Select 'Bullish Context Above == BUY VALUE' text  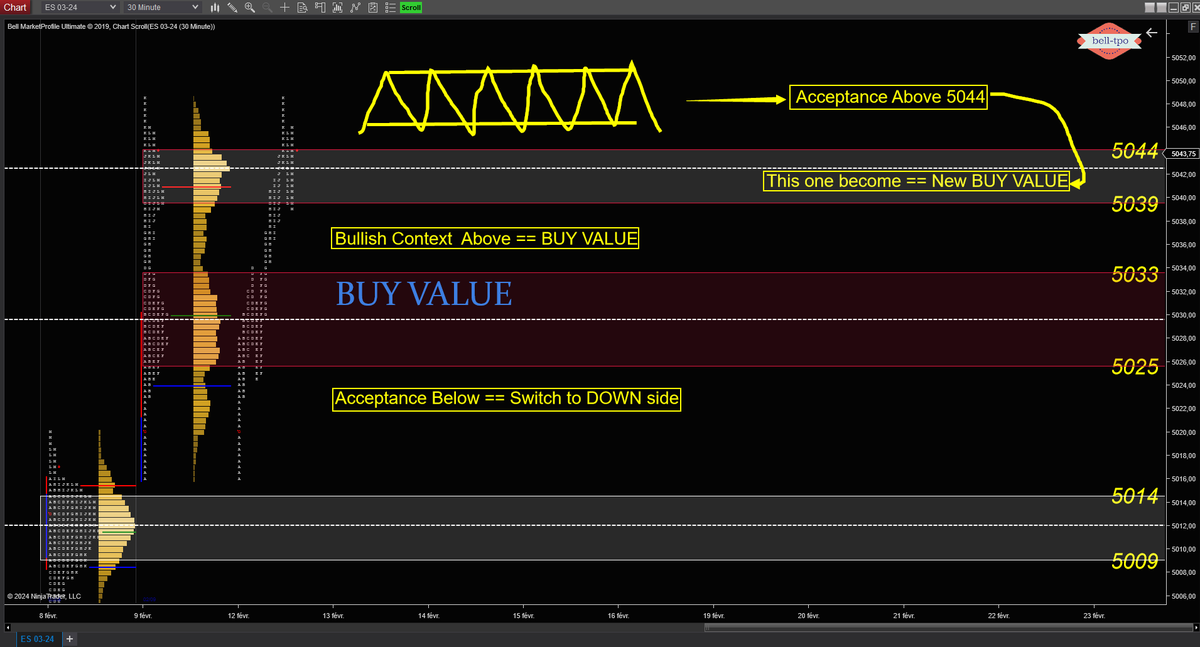tap(486, 239)
